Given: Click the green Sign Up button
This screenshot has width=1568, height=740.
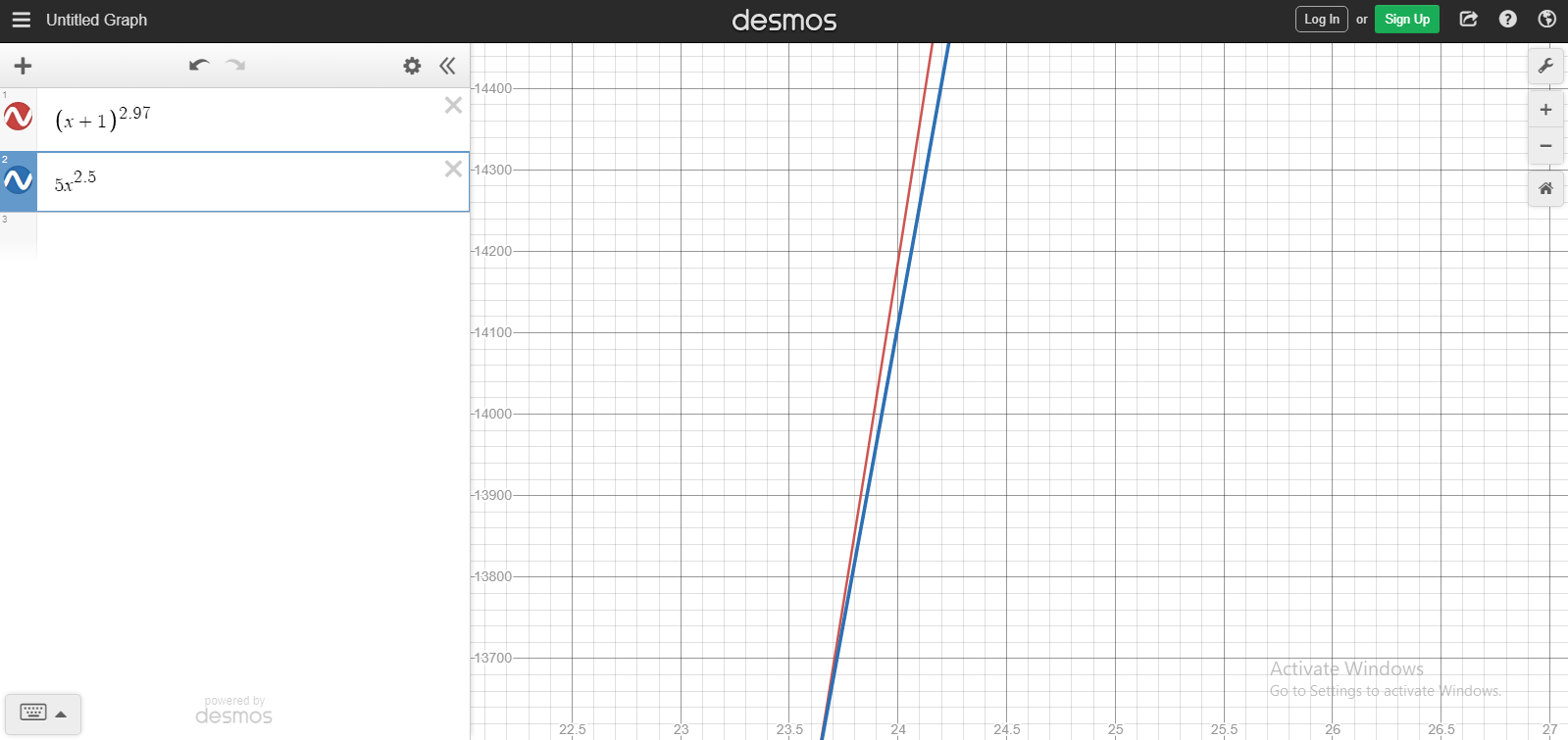Looking at the screenshot, I should tap(1406, 20).
